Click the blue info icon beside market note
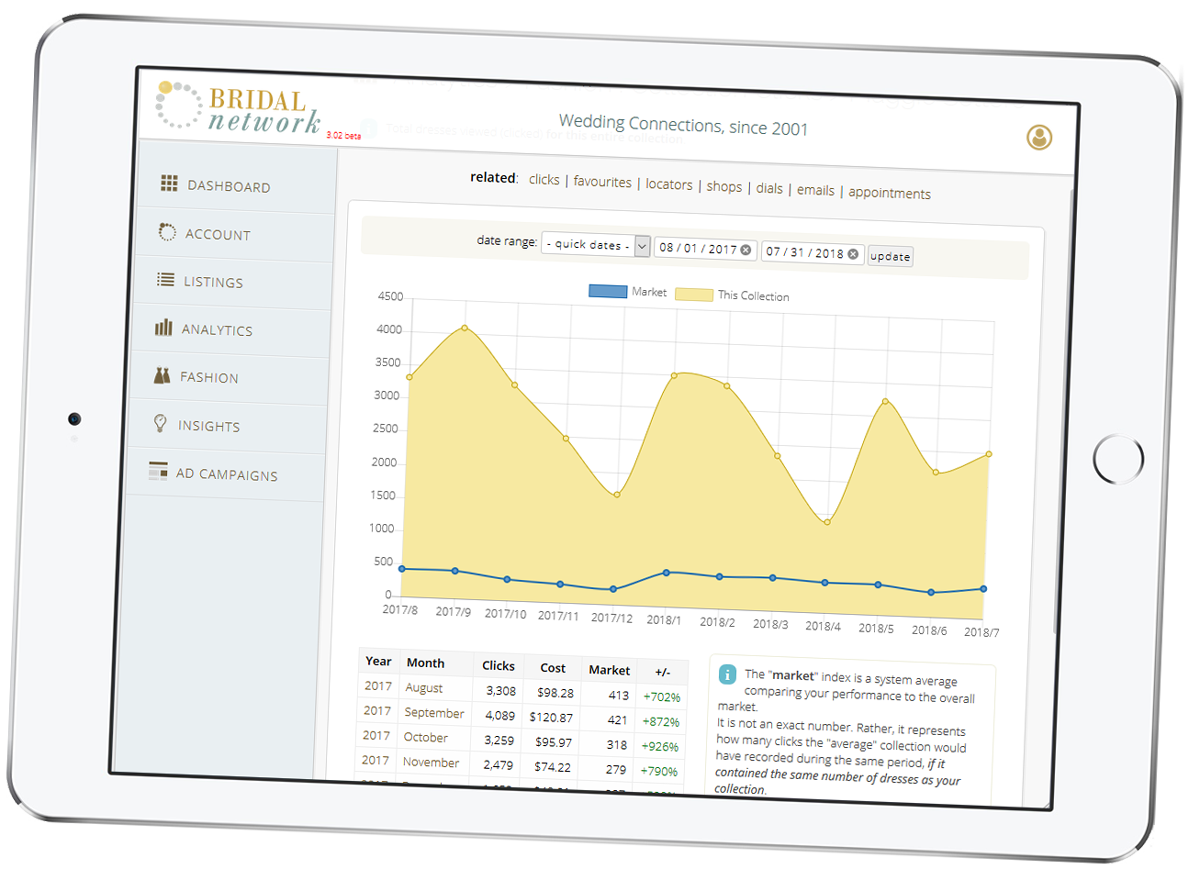This screenshot has width=1200, height=869. (x=728, y=675)
